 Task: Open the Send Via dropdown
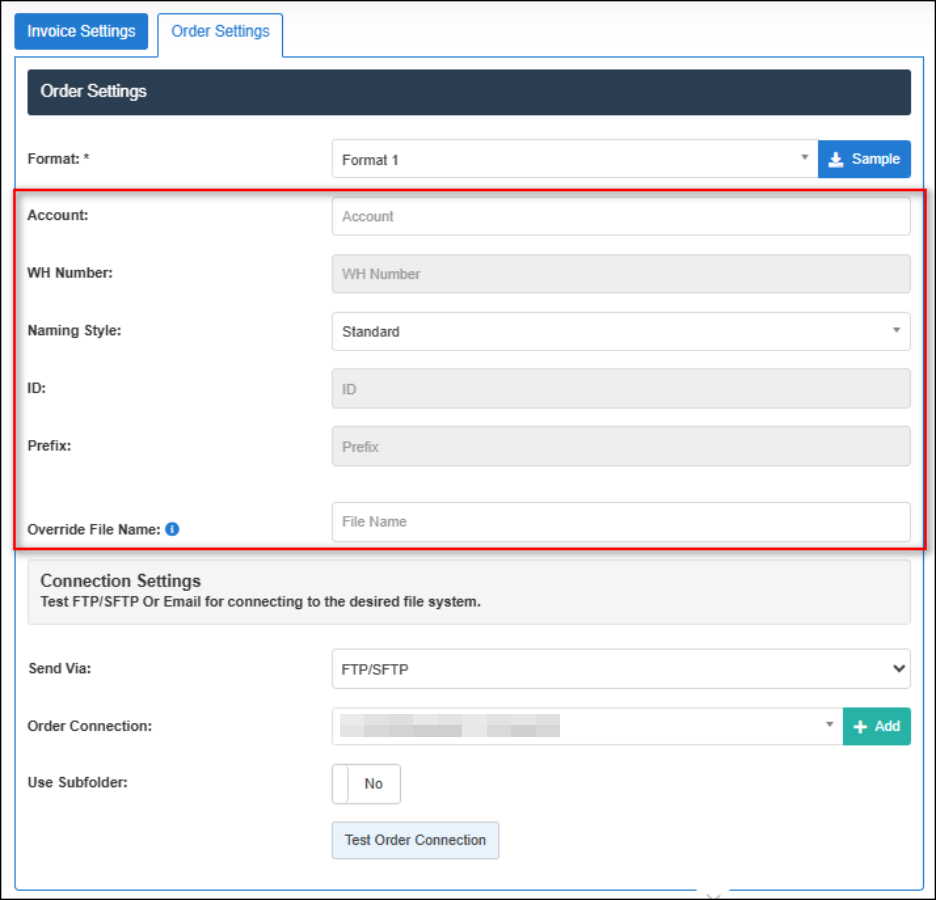click(x=620, y=669)
